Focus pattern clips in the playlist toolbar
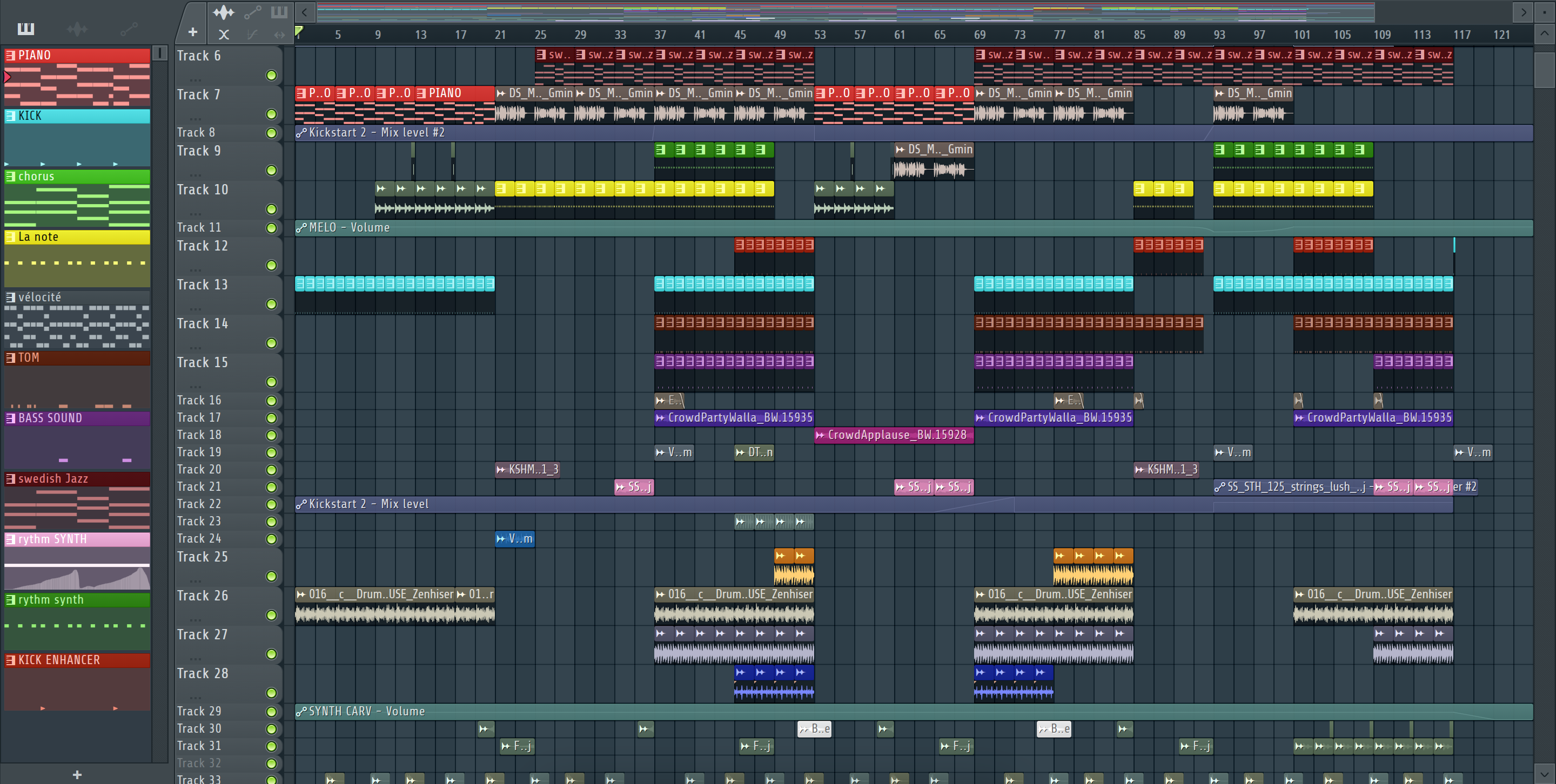Screen dimensions: 1556x784 click(x=279, y=12)
